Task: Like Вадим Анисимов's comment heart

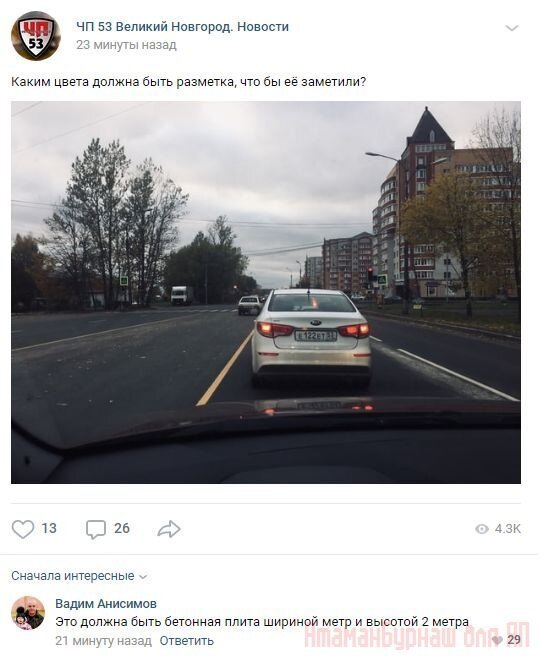Action: 496,640
